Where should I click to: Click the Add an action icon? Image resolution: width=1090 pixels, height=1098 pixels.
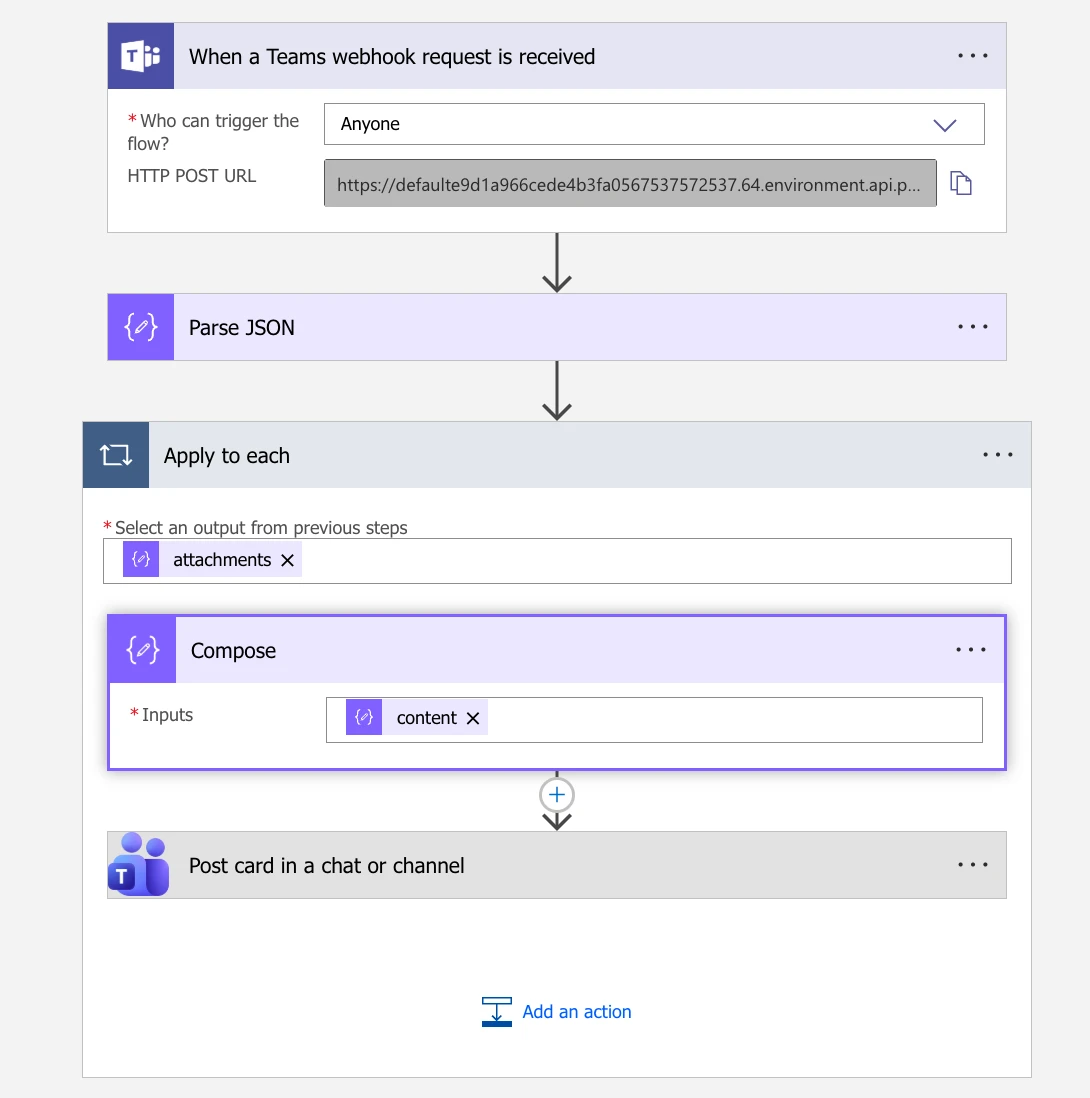coord(496,1012)
